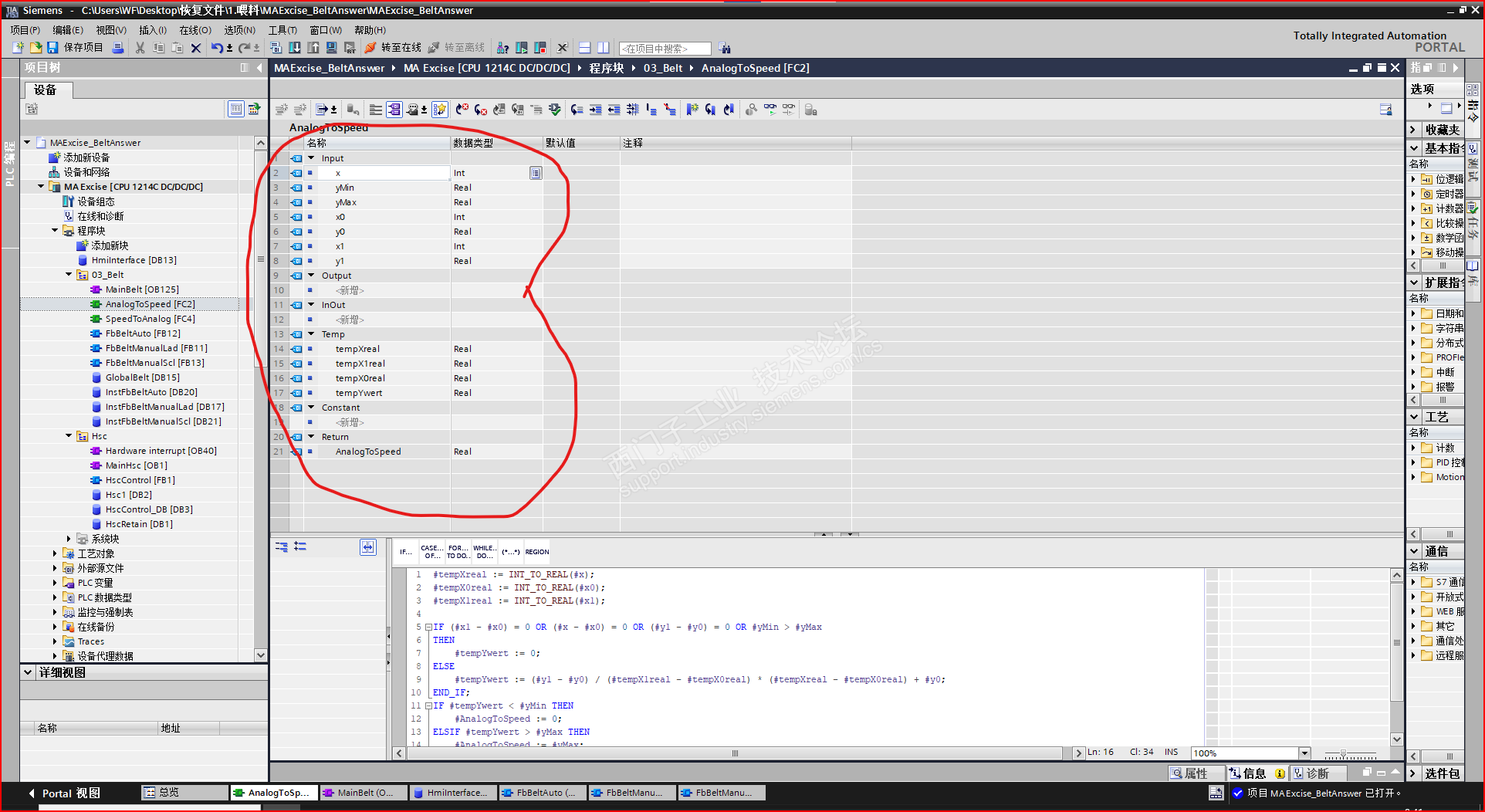This screenshot has width=1485, height=812.
Task: Click the new project icon in the main toolbar
Action: click(x=18, y=48)
